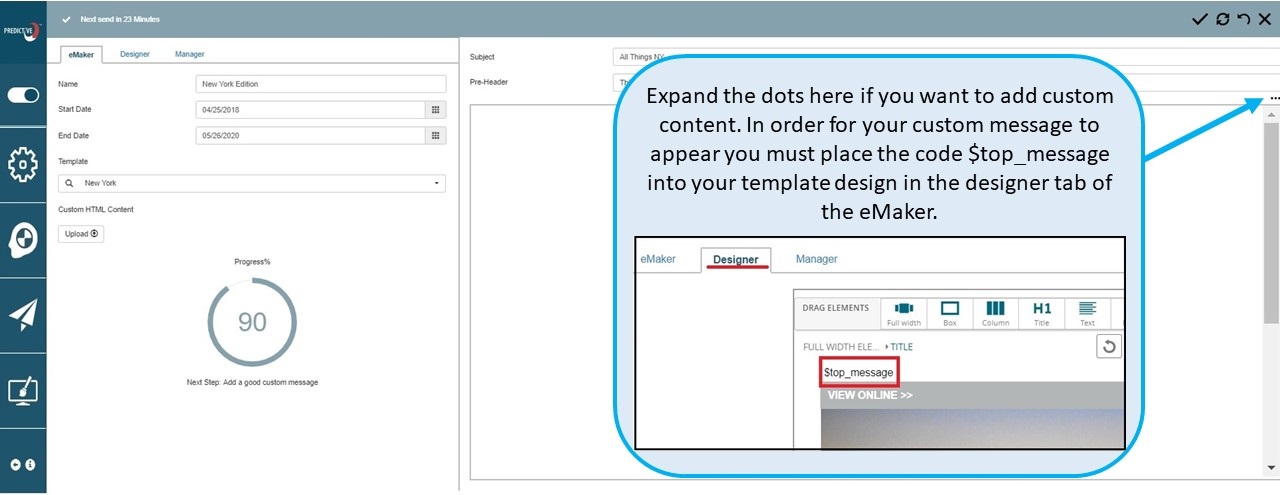The height and width of the screenshot is (495, 1280).
Task: Click the Upload button under Custom HTML Content
Action: point(81,234)
